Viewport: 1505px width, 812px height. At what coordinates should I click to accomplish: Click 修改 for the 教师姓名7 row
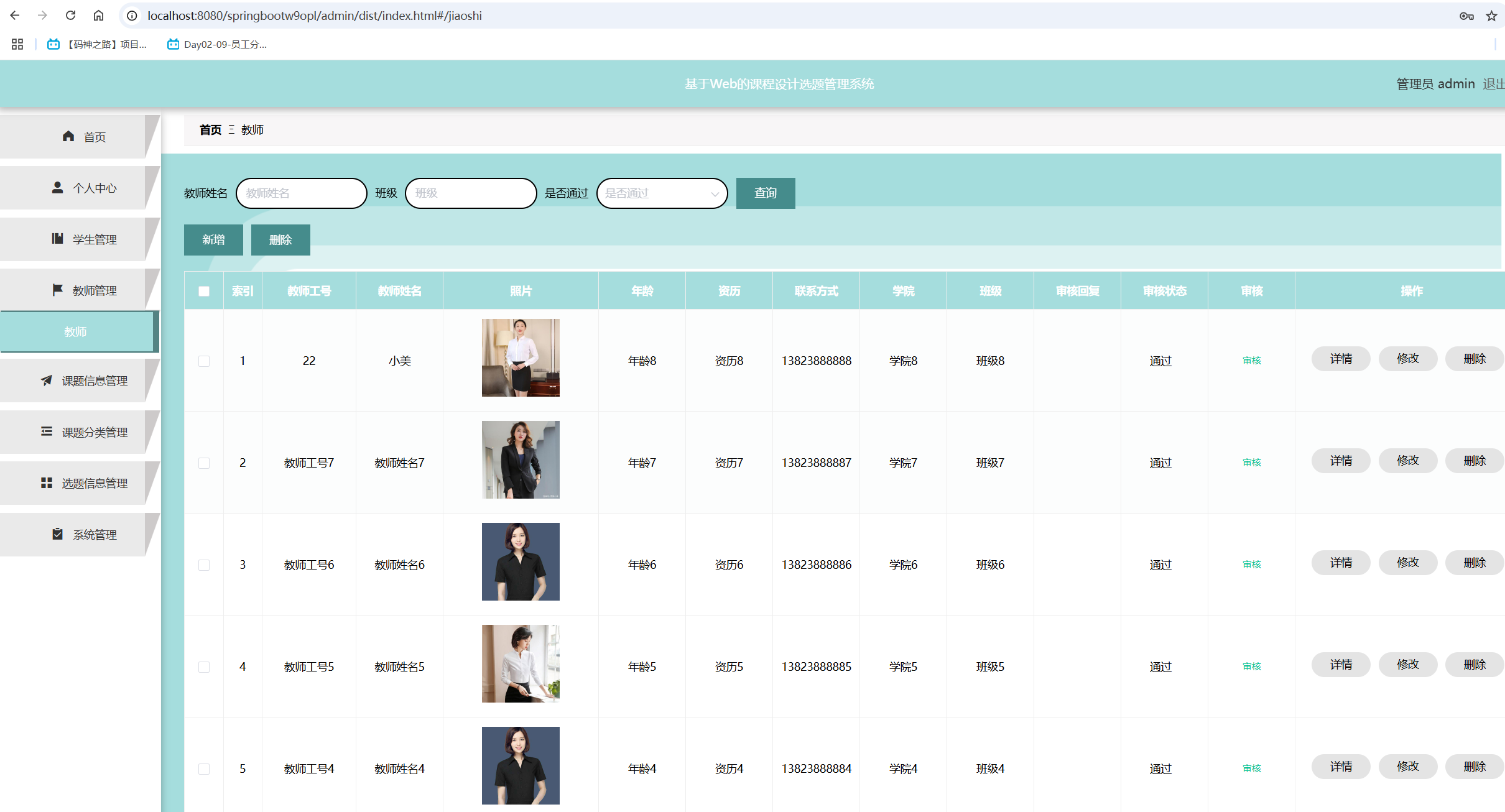pos(1408,461)
